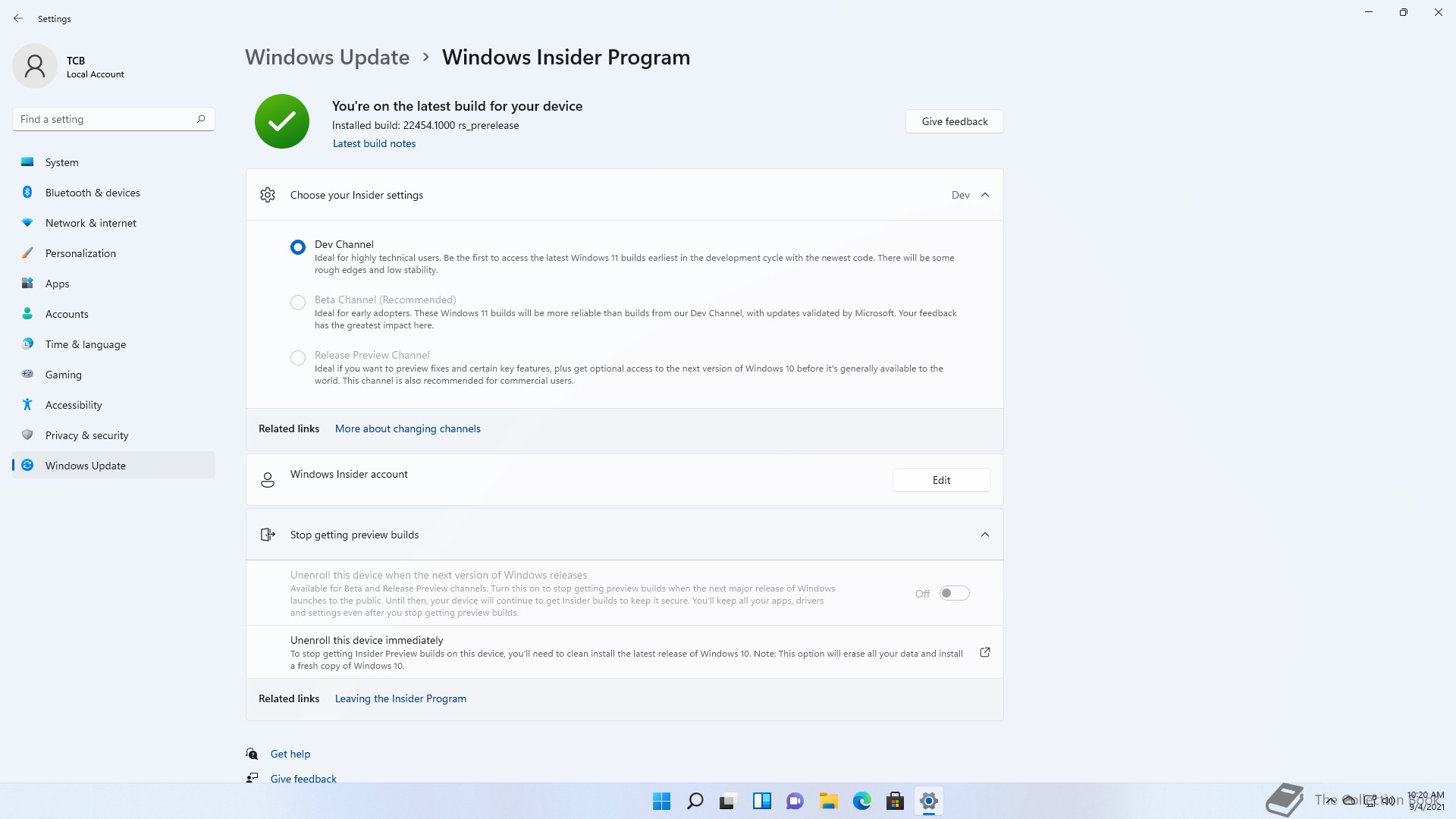Launch Microsoft Edge from taskbar

pos(861,802)
